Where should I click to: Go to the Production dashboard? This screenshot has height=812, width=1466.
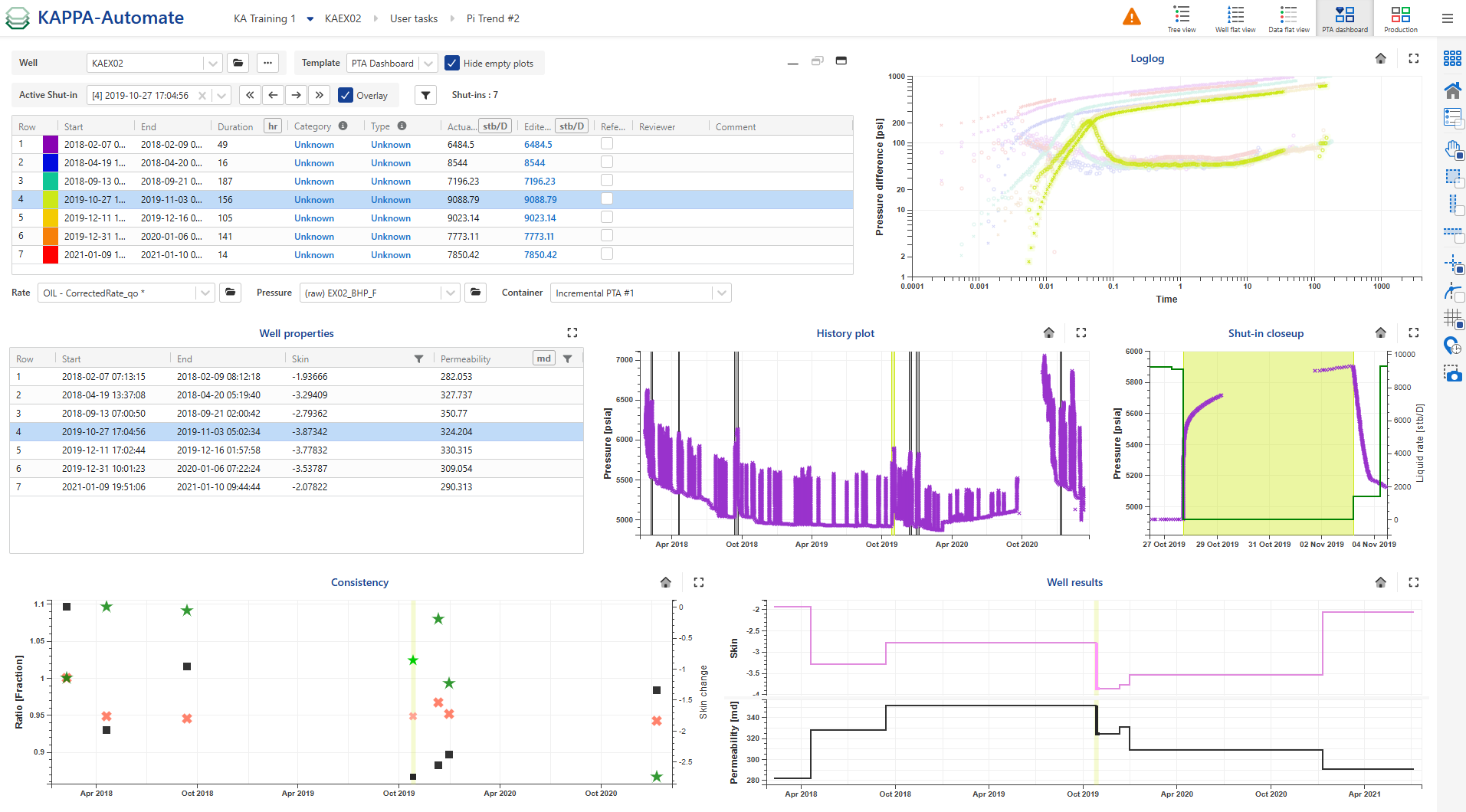[x=1400, y=18]
